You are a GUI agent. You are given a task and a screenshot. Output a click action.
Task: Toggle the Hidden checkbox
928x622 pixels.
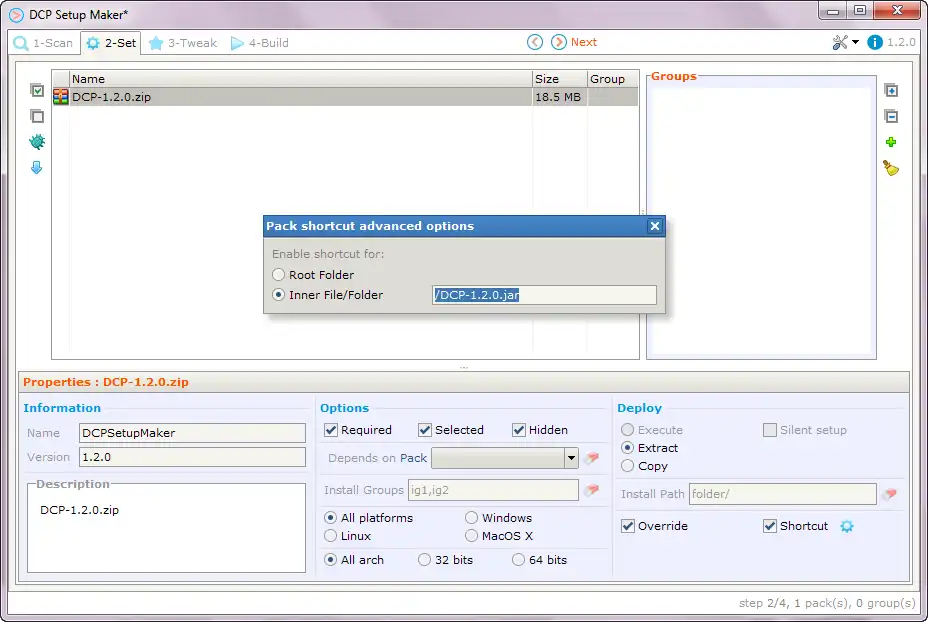click(519, 430)
